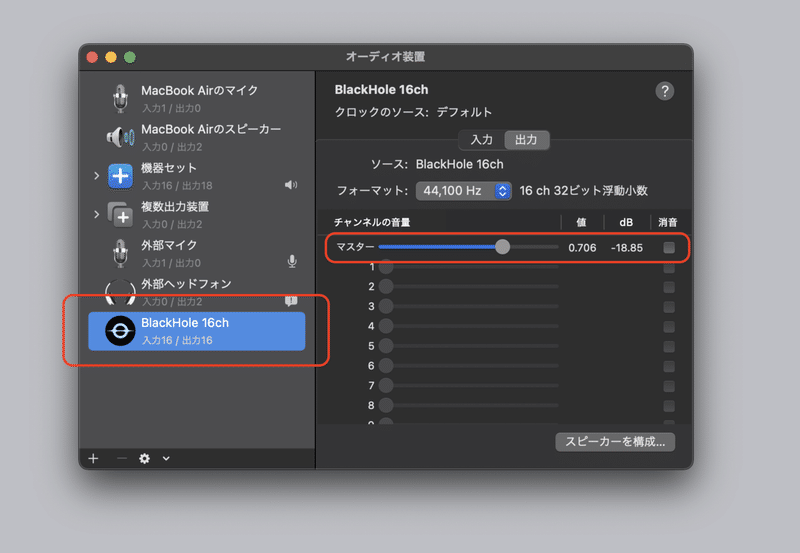Click the blue aggregate device plus icon
Screen dimensions: 800x553
(120, 176)
